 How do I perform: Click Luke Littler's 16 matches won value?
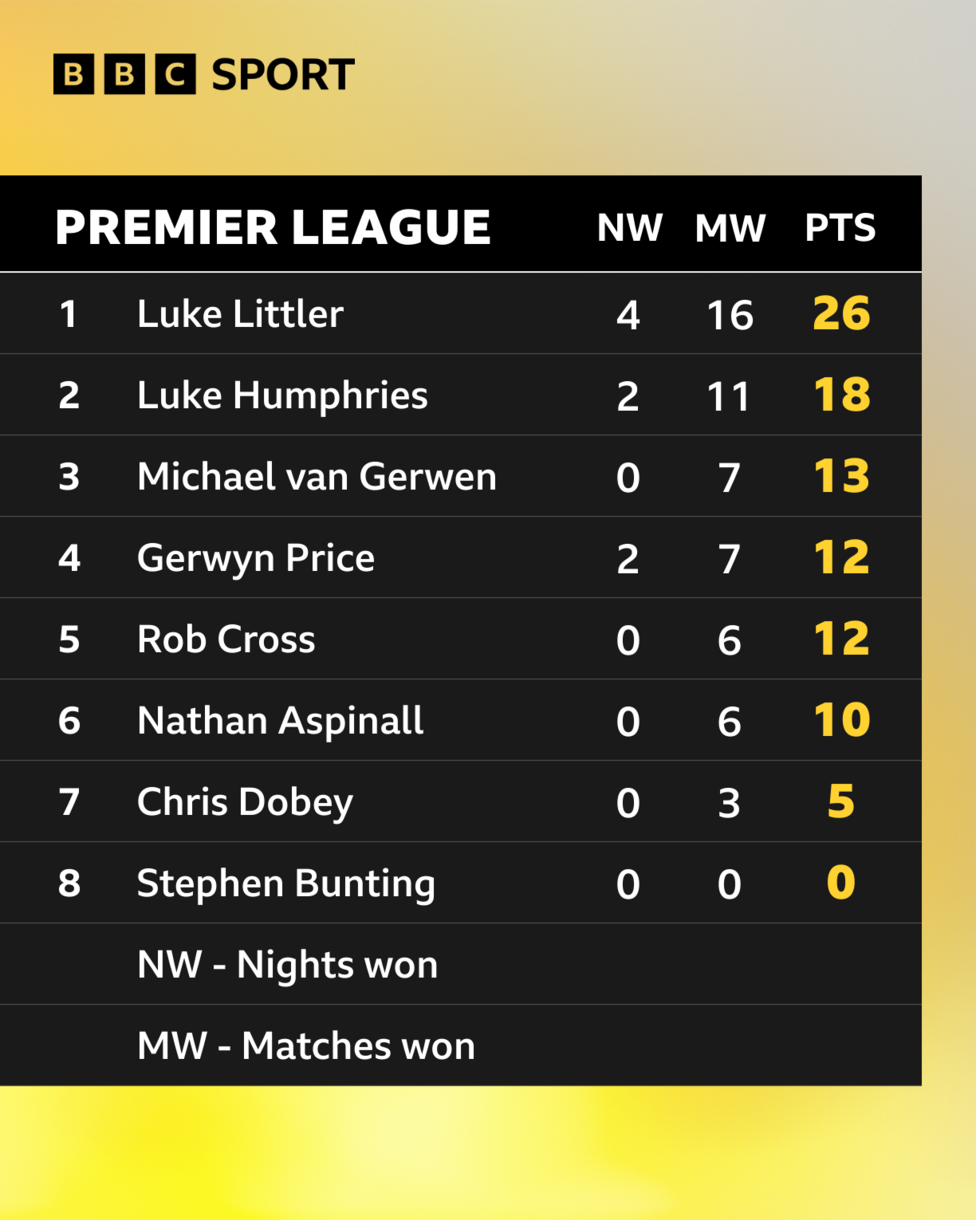pos(729,315)
